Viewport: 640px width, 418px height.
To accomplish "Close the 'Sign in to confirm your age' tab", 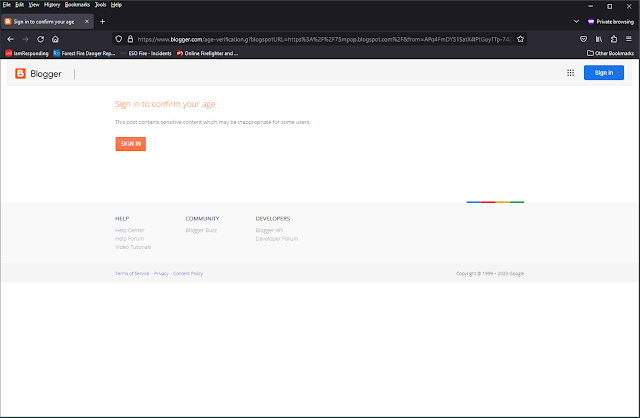I will [x=87, y=22].
